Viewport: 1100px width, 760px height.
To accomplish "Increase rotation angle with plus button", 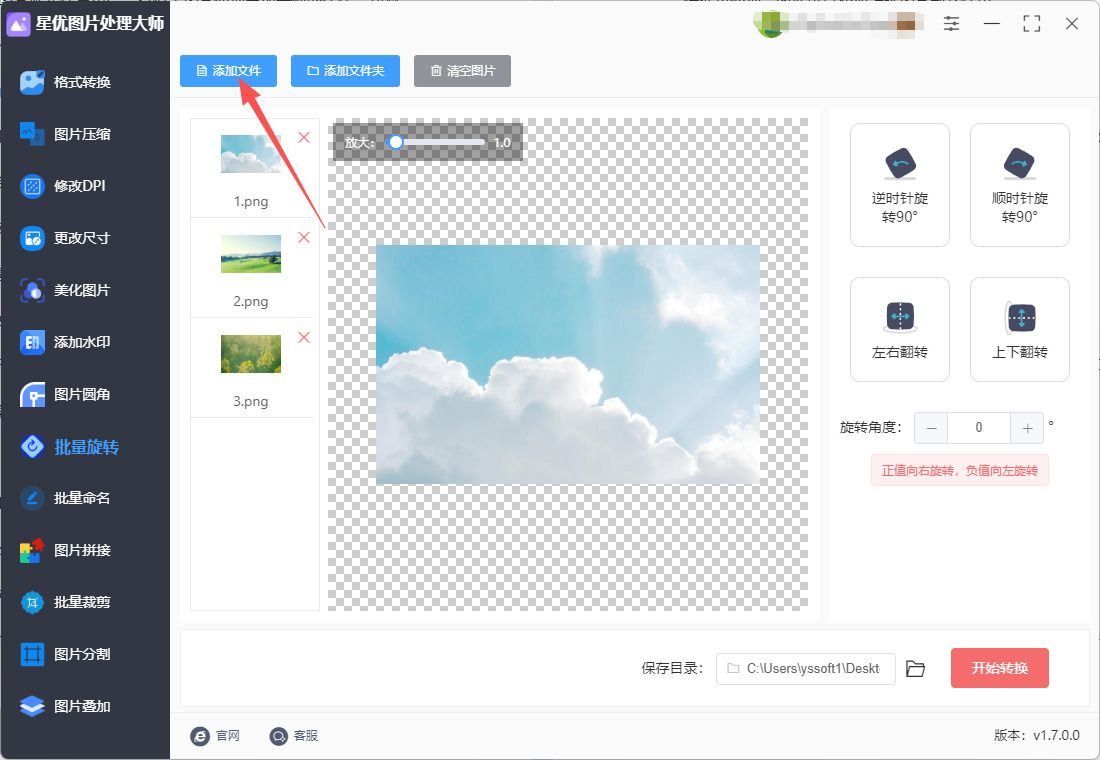I will point(1027,428).
